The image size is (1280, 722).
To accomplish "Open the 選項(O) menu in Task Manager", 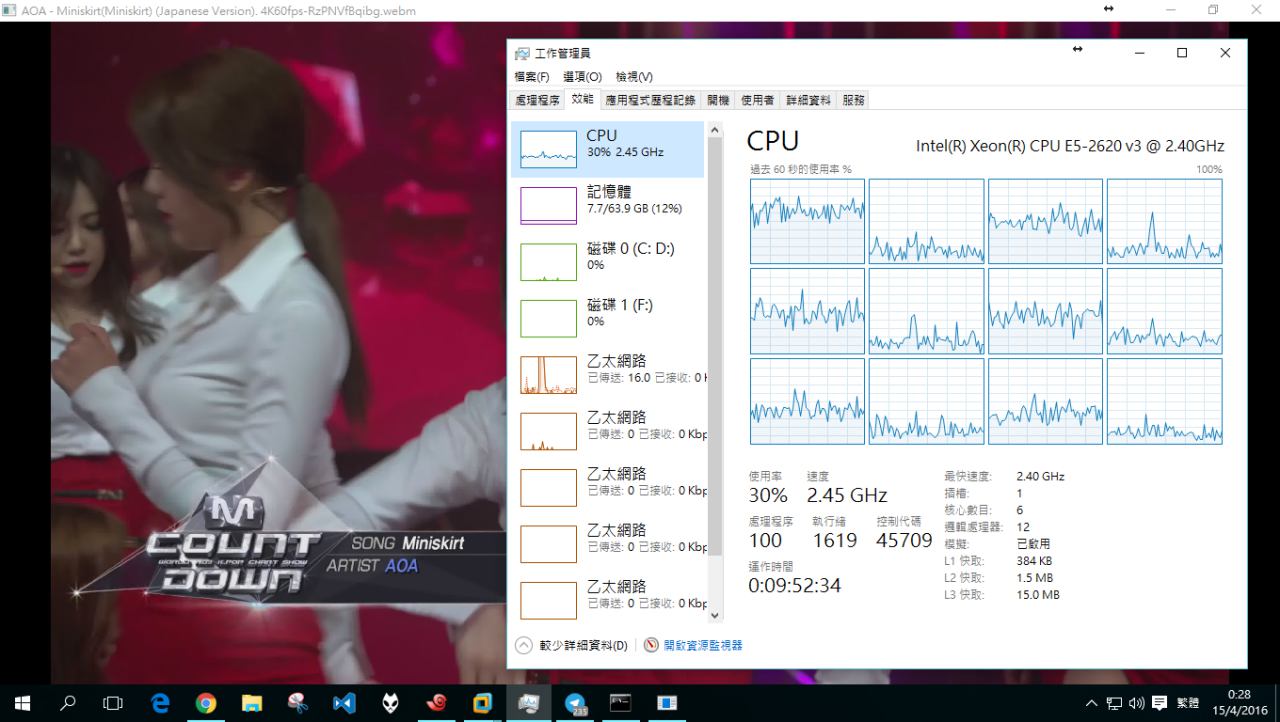I will click(x=582, y=77).
